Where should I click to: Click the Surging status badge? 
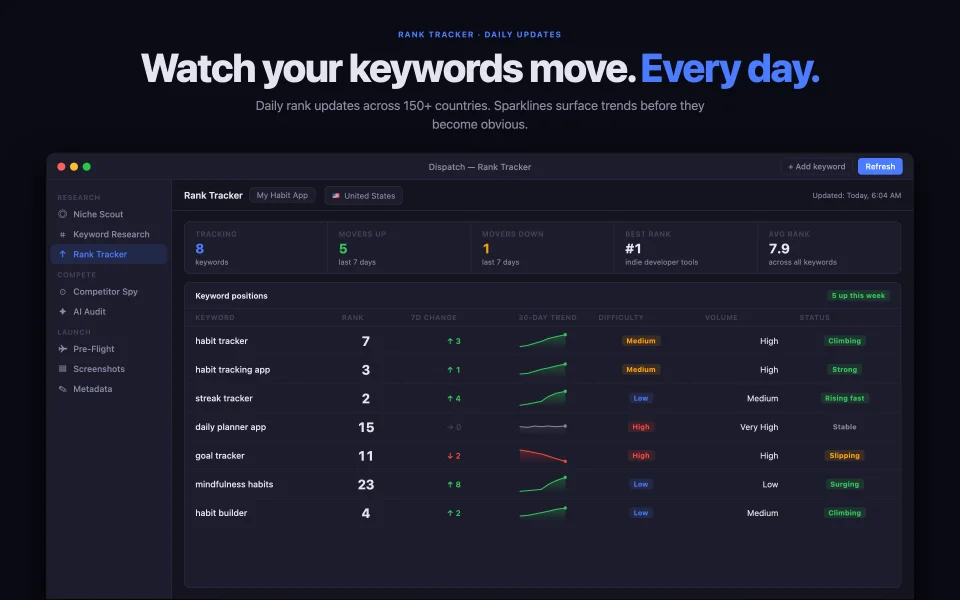click(x=844, y=484)
